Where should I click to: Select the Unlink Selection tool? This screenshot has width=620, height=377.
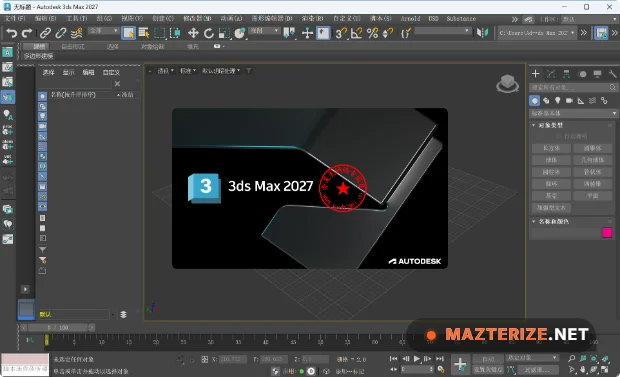tap(60, 33)
